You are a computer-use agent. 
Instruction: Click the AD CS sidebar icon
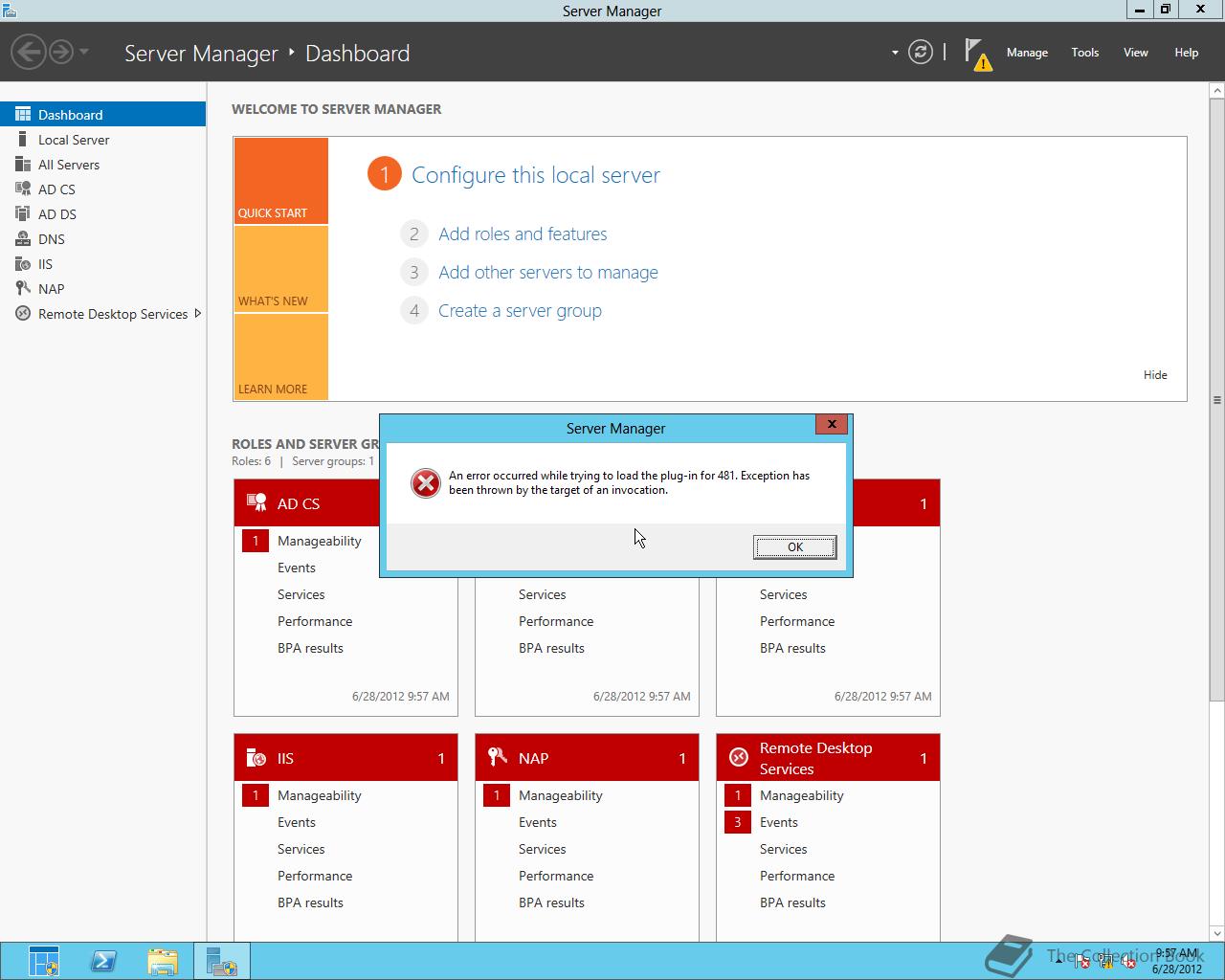coord(23,189)
